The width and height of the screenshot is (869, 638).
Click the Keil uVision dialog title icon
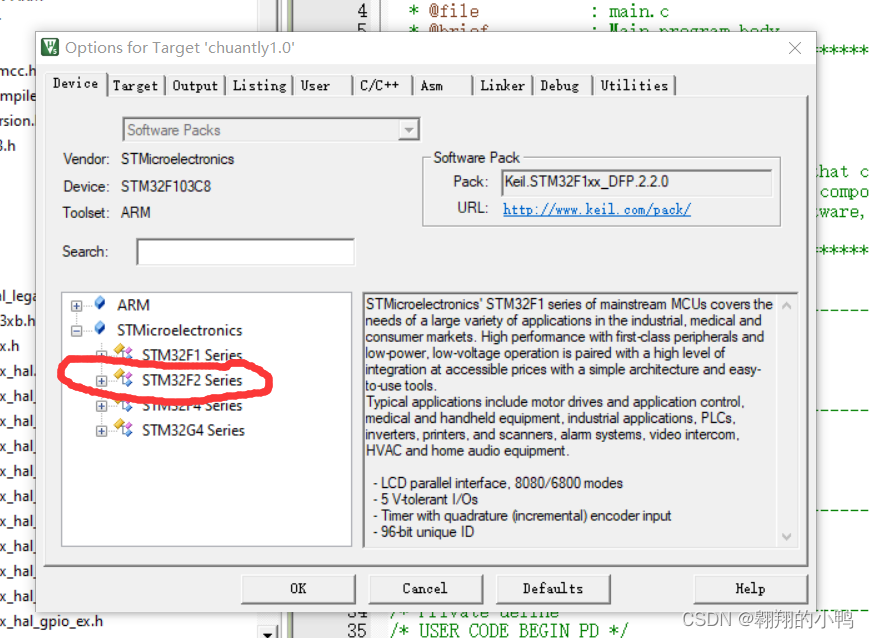pos(50,47)
